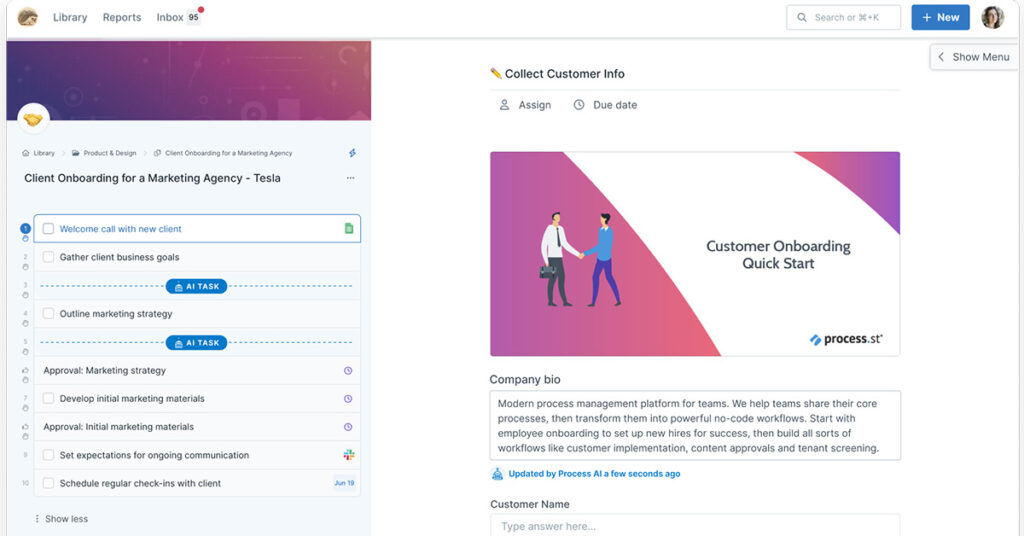Open the three-dot workflow options menu
This screenshot has width=1024, height=536.
(350, 178)
